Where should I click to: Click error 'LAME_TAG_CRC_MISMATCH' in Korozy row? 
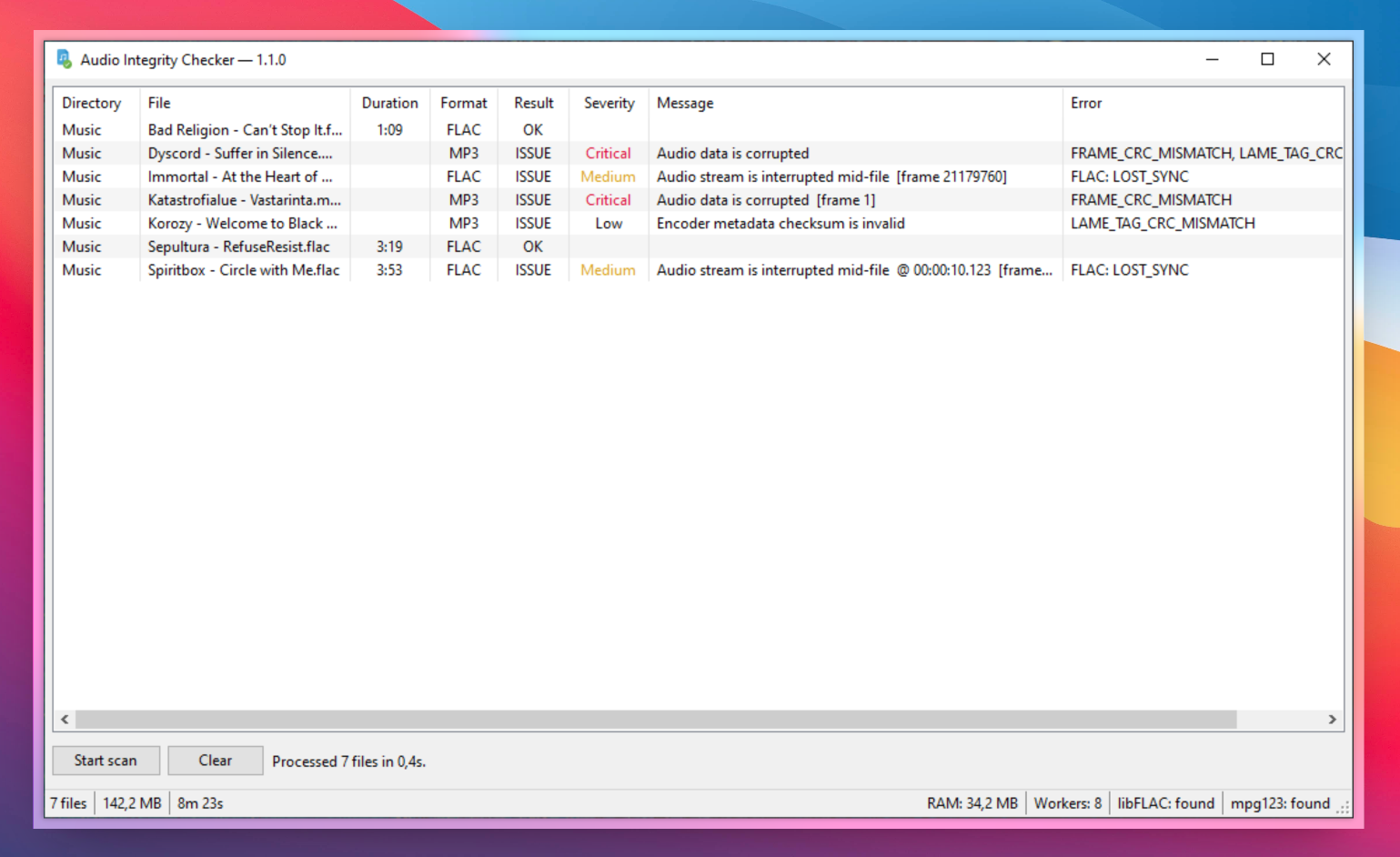click(x=1163, y=224)
